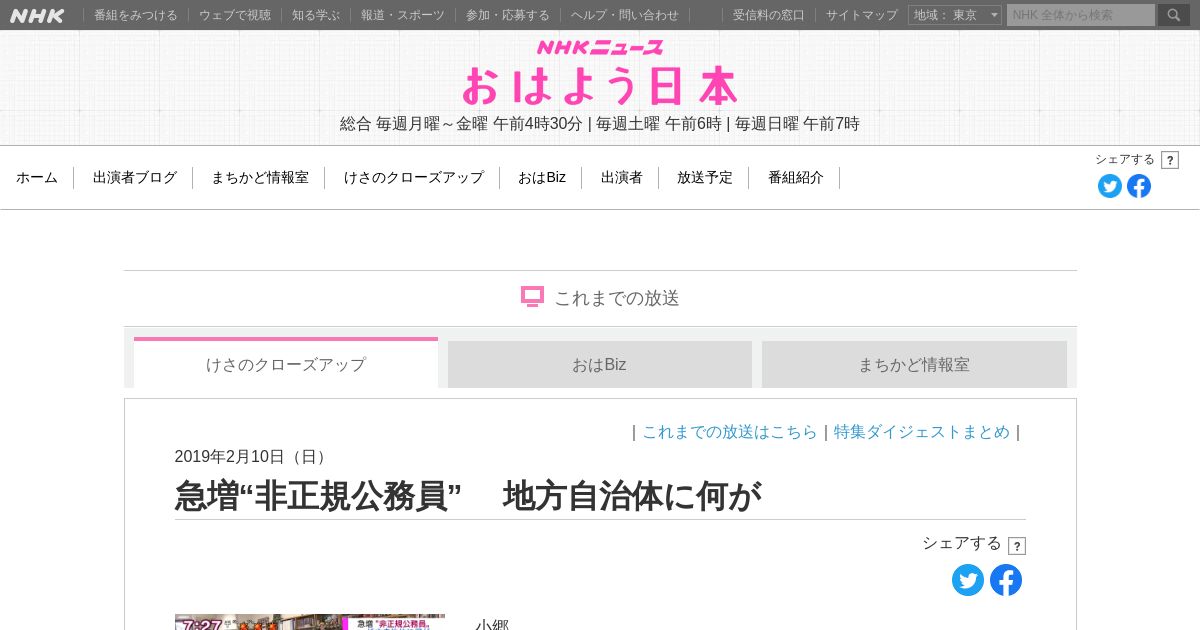Viewport: 1200px width, 630px height.
Task: Click the broadcast schedule text under the logo
Action: (600, 124)
